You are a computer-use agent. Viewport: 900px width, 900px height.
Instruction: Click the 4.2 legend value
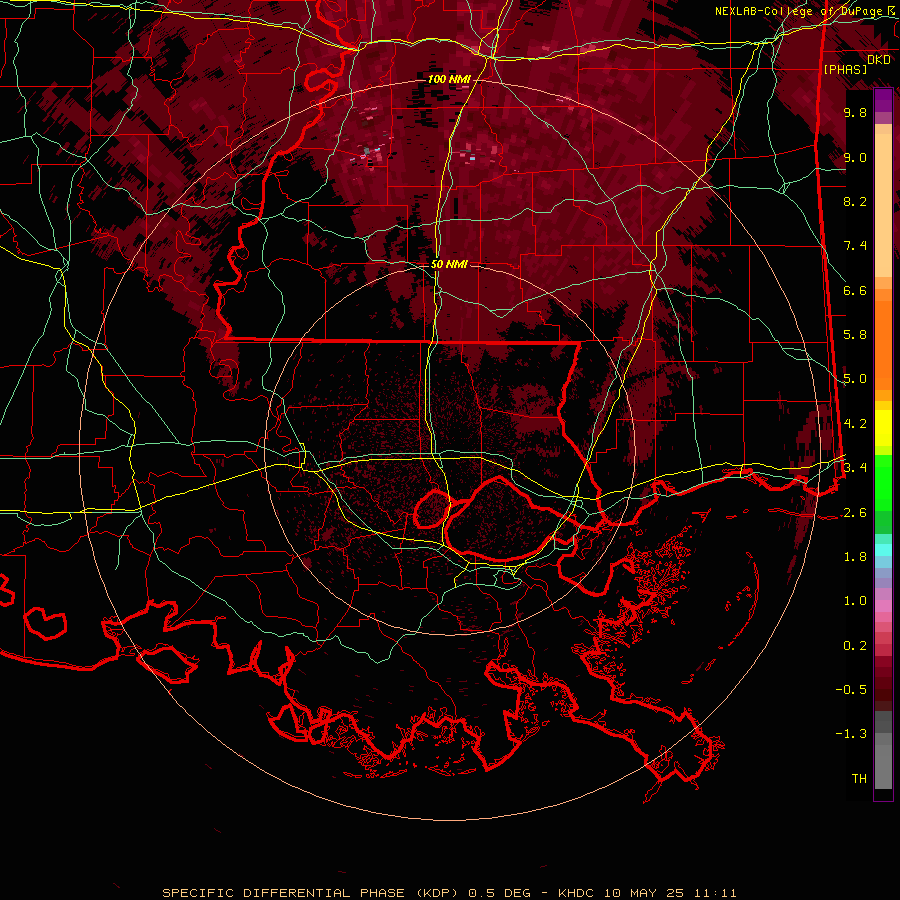pos(855,424)
